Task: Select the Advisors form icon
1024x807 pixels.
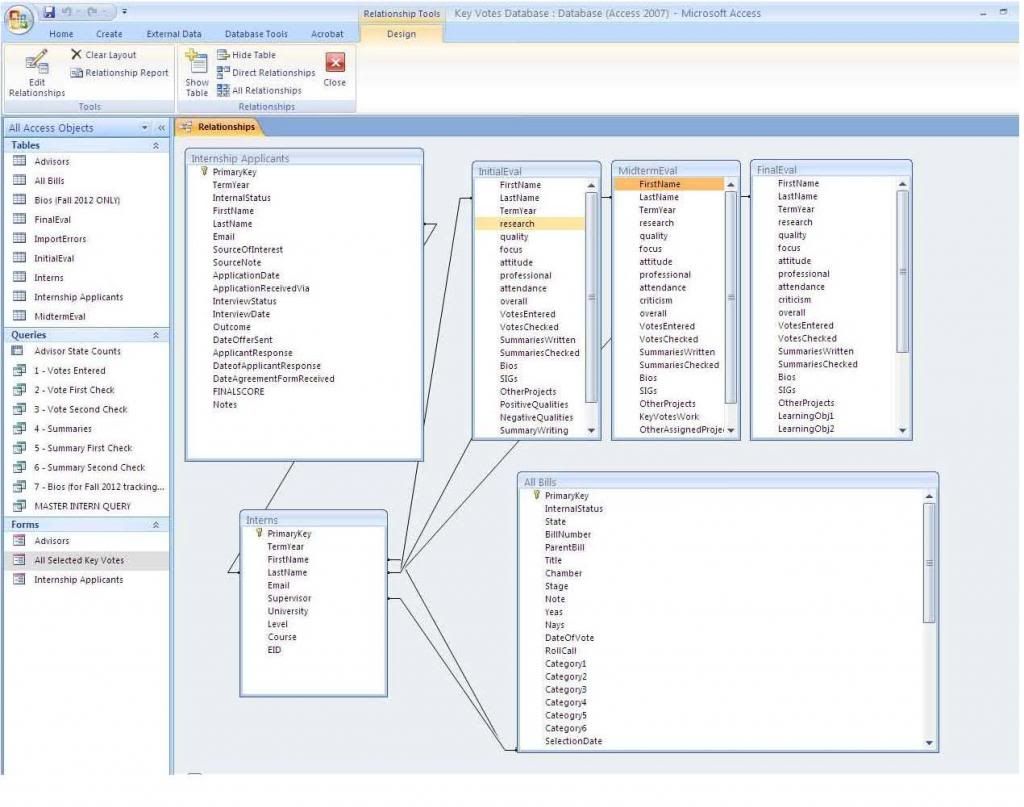Action: (x=18, y=541)
